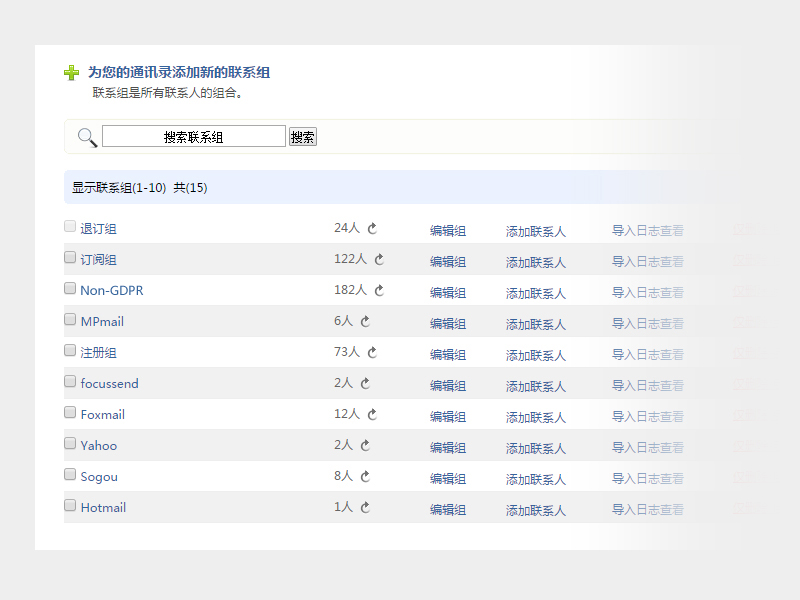Click the green plus add-group icon
The height and width of the screenshot is (600, 800).
pyautogui.click(x=71, y=73)
